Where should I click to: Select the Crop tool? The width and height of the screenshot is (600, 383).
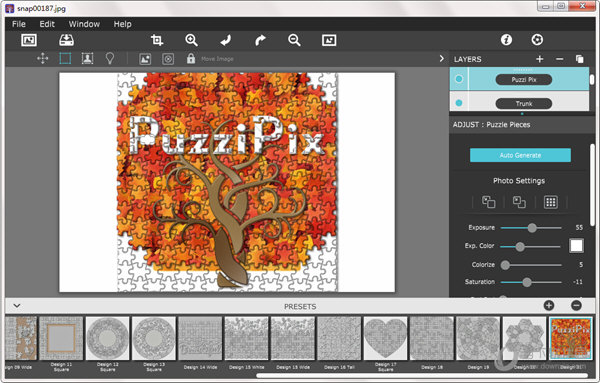point(157,40)
